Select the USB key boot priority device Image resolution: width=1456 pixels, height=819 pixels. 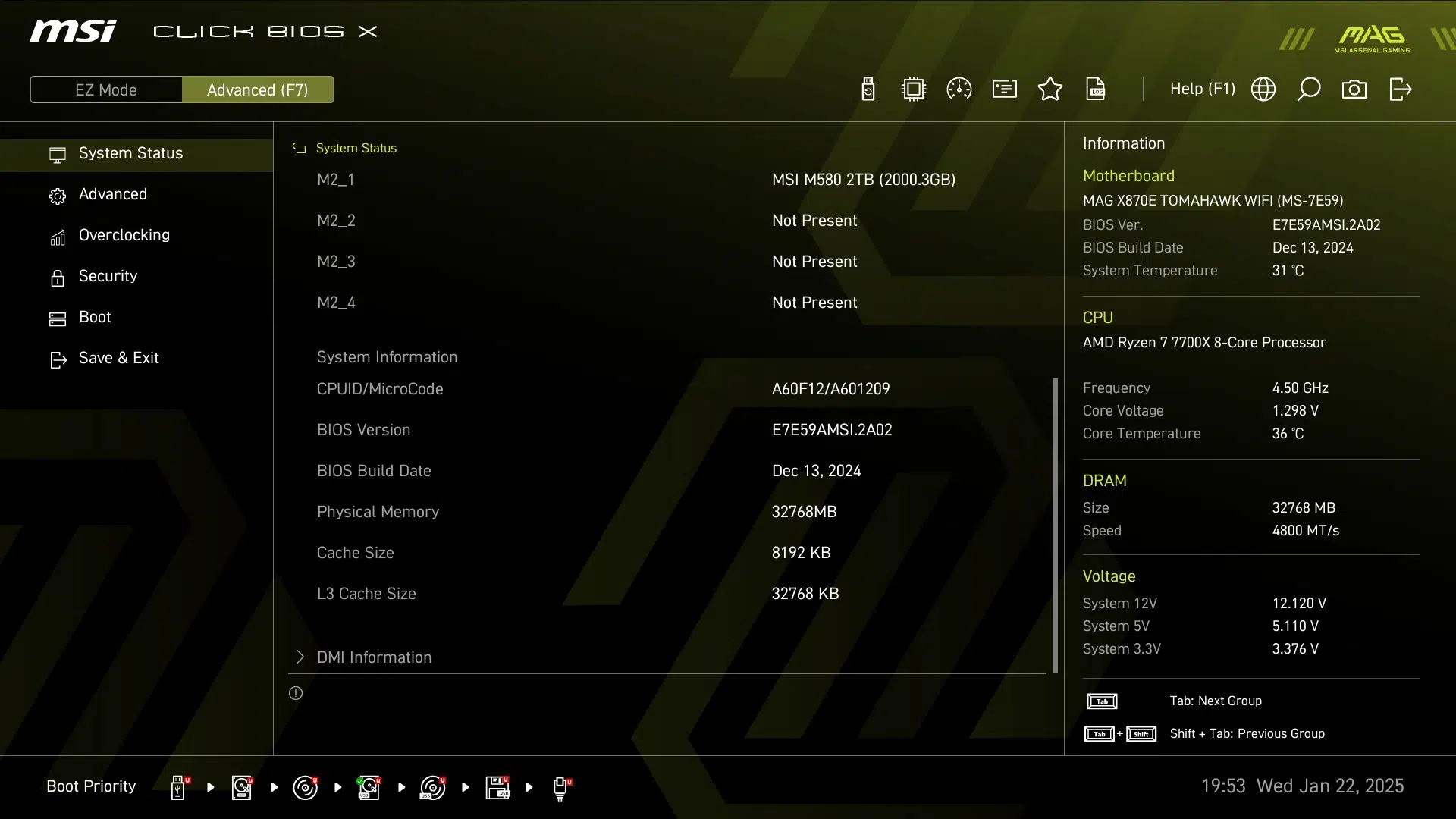[x=180, y=787]
